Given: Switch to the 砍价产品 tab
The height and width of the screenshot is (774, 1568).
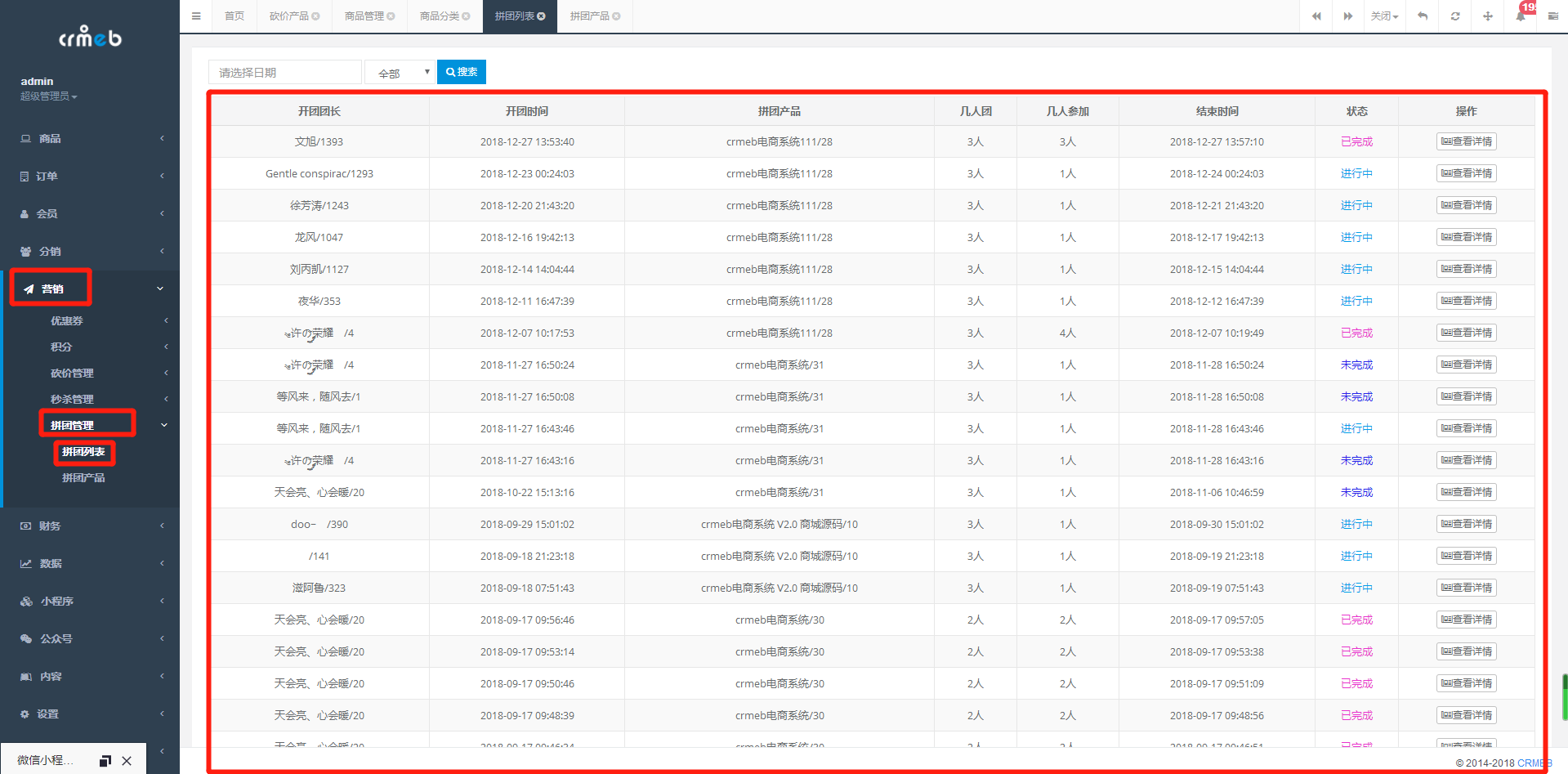Looking at the screenshot, I should coord(289,16).
